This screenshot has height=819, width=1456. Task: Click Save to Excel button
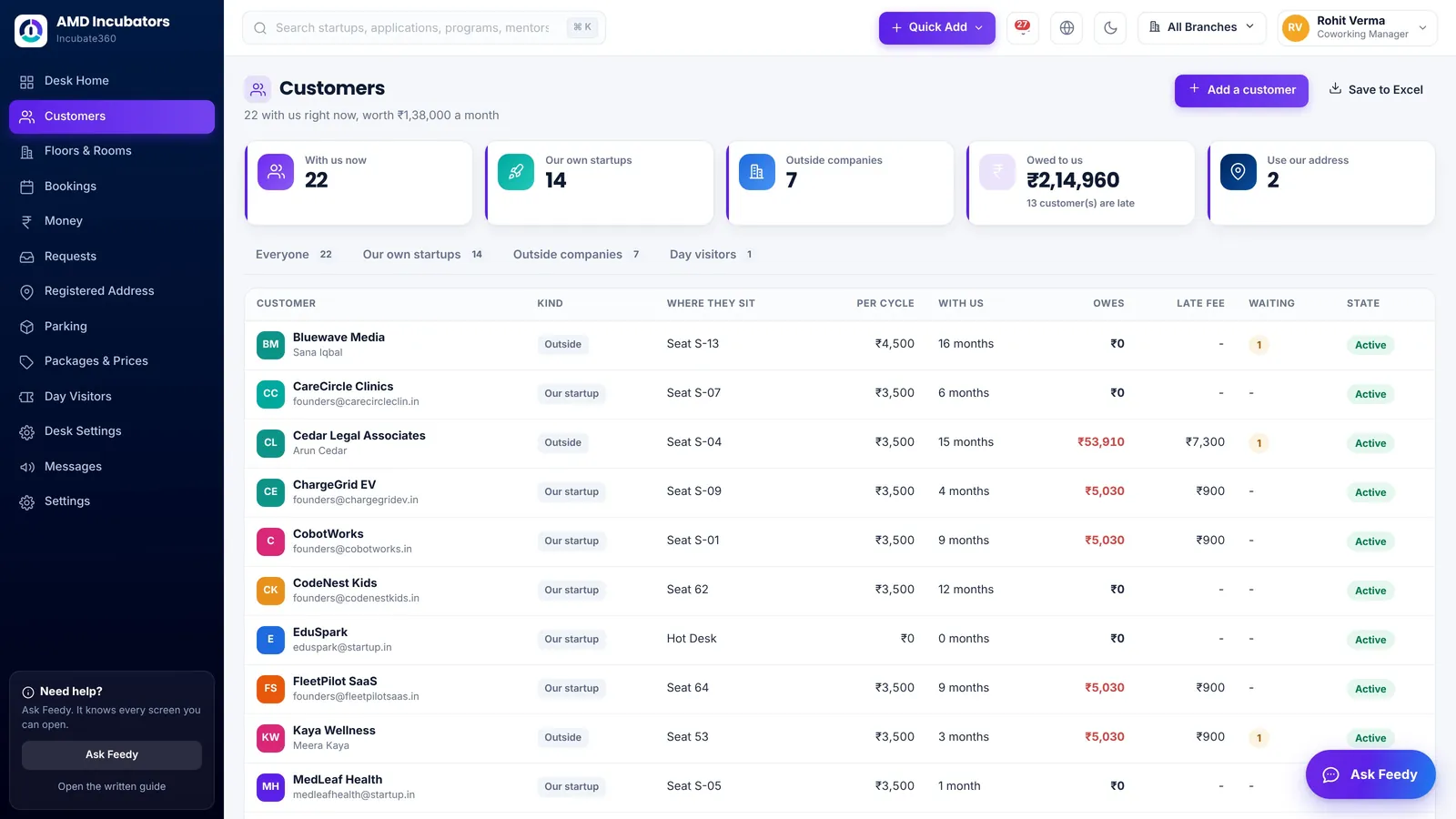pyautogui.click(x=1376, y=90)
